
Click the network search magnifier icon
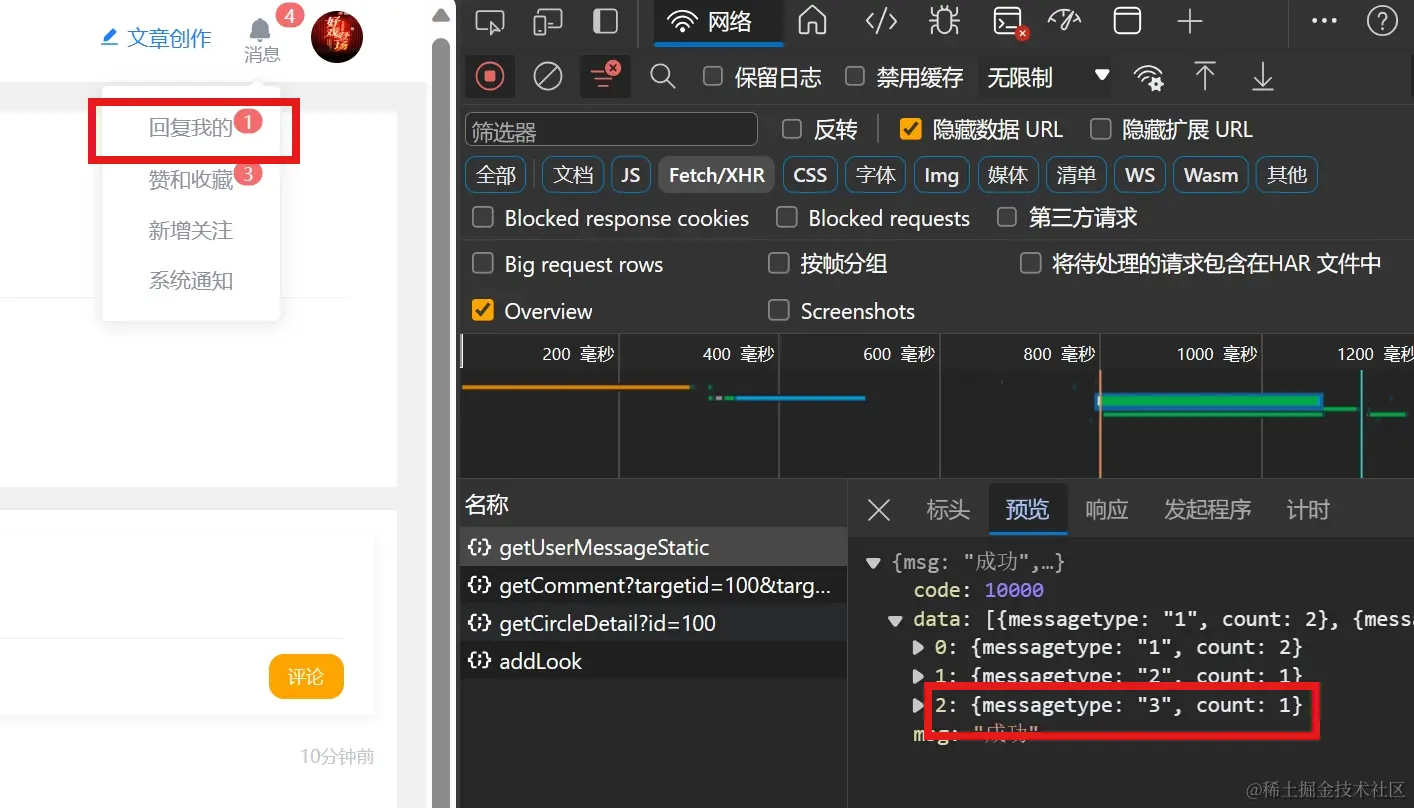(x=662, y=76)
